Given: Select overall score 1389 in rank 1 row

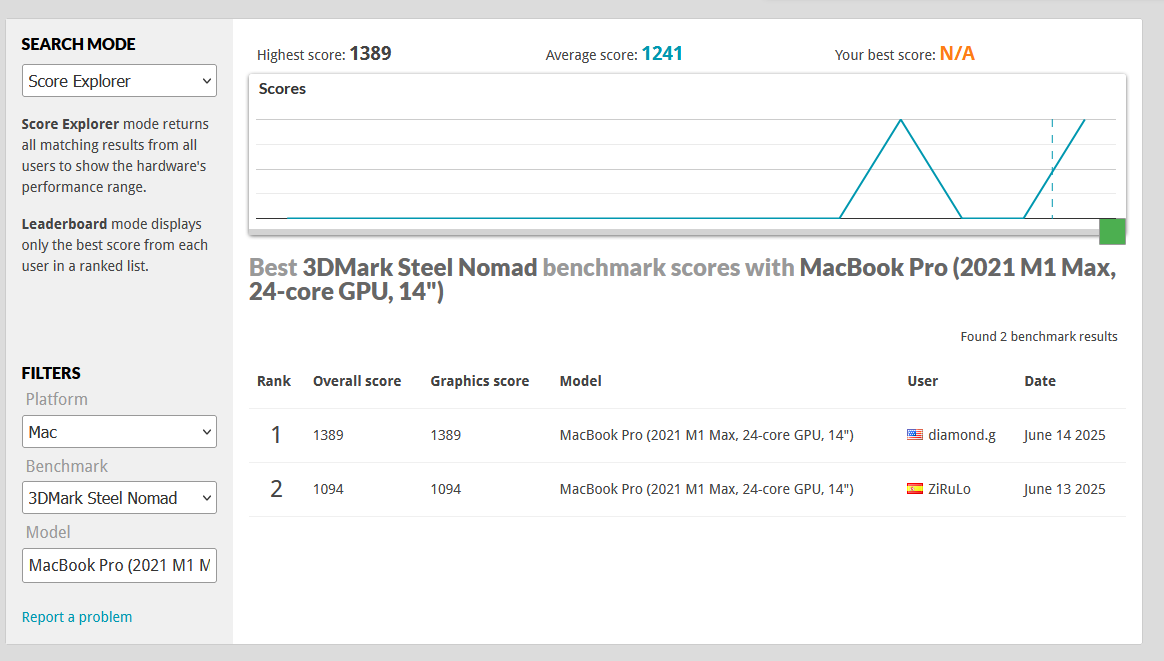Looking at the screenshot, I should click(328, 435).
